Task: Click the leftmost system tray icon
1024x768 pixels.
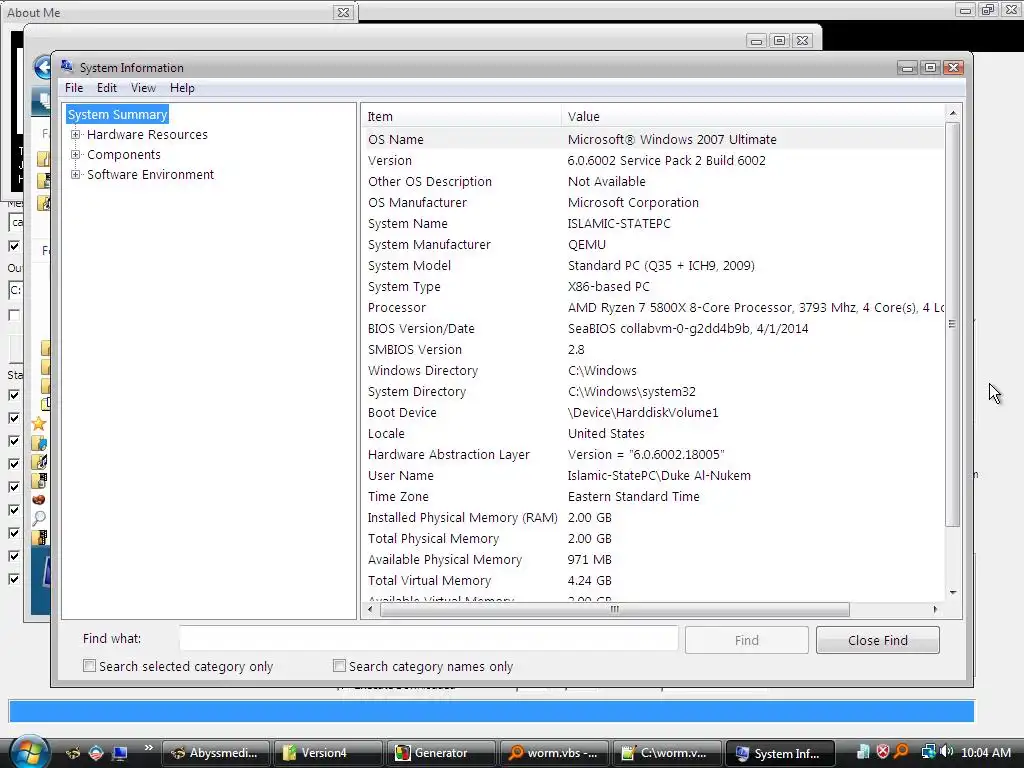Action: pos(863,752)
